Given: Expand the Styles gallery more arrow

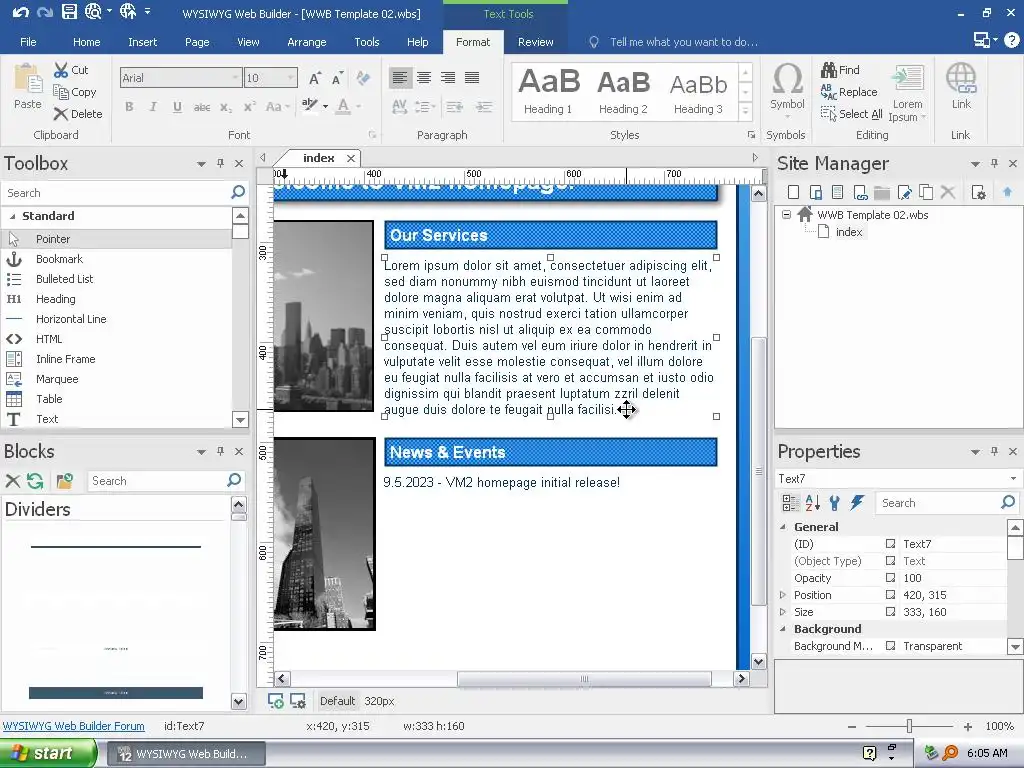Looking at the screenshot, I should [745, 112].
